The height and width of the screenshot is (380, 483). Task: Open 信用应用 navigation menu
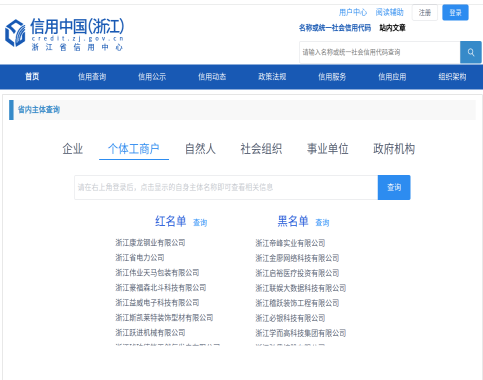point(392,77)
